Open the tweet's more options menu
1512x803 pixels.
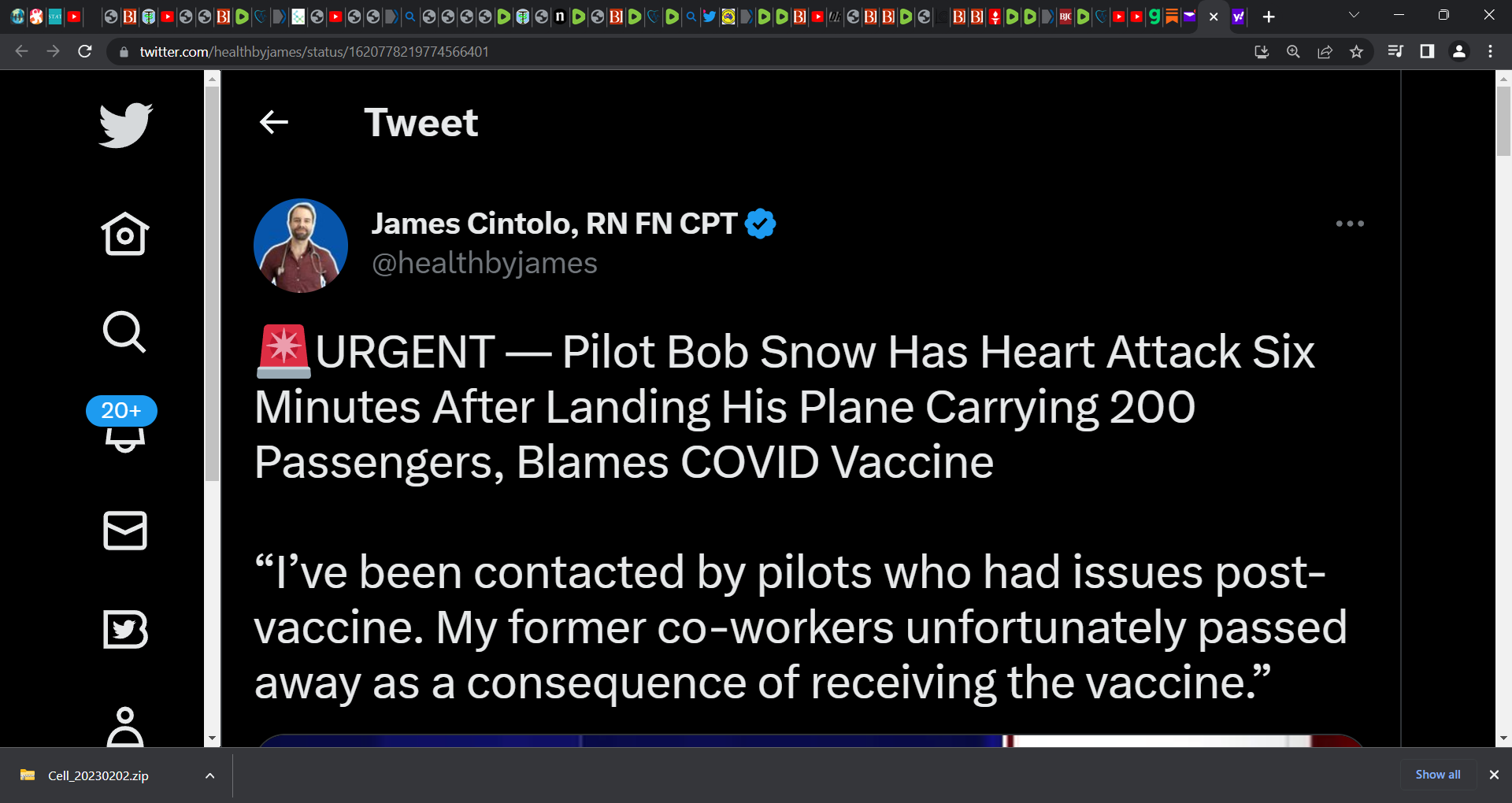click(1350, 224)
